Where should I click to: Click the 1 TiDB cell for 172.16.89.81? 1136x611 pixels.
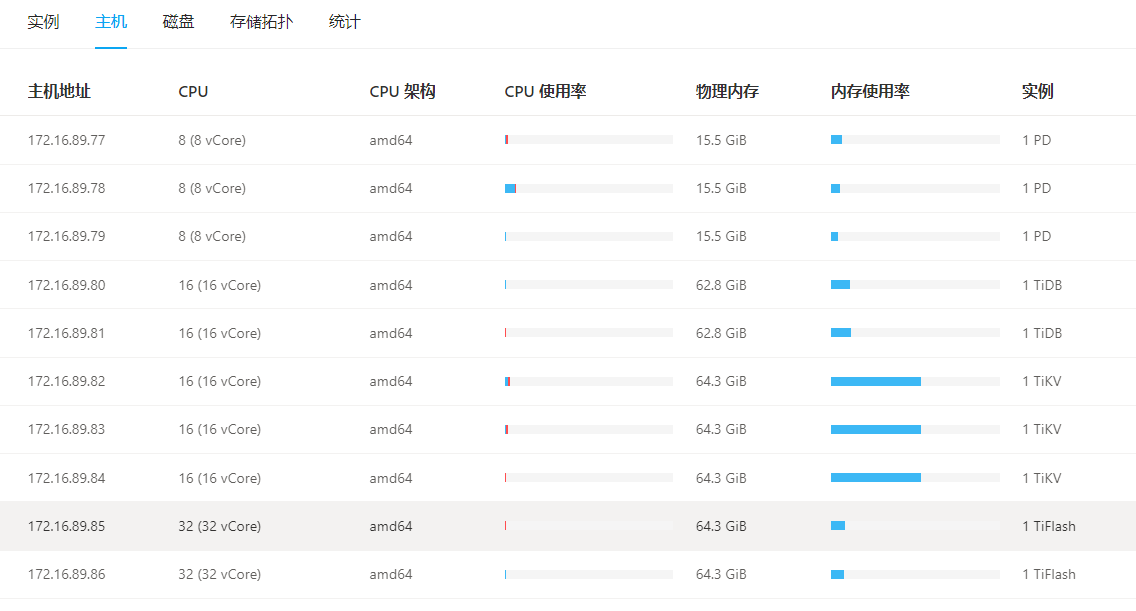(x=1042, y=333)
